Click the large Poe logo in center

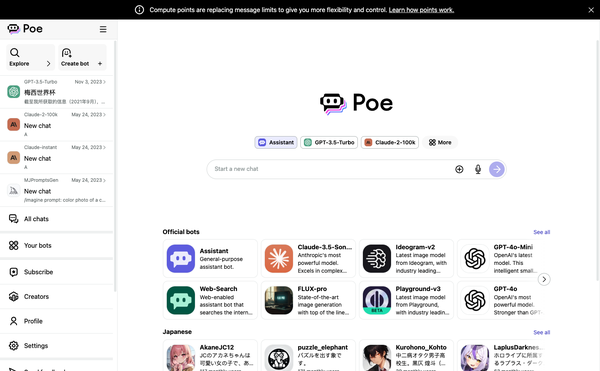[356, 103]
